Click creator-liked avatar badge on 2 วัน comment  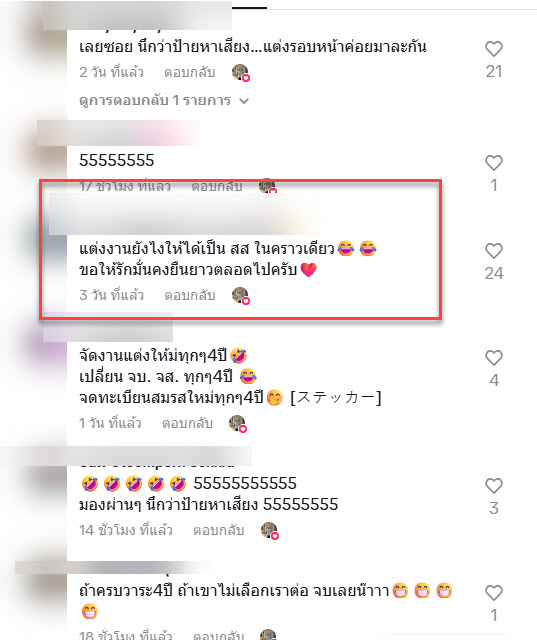coord(241,73)
